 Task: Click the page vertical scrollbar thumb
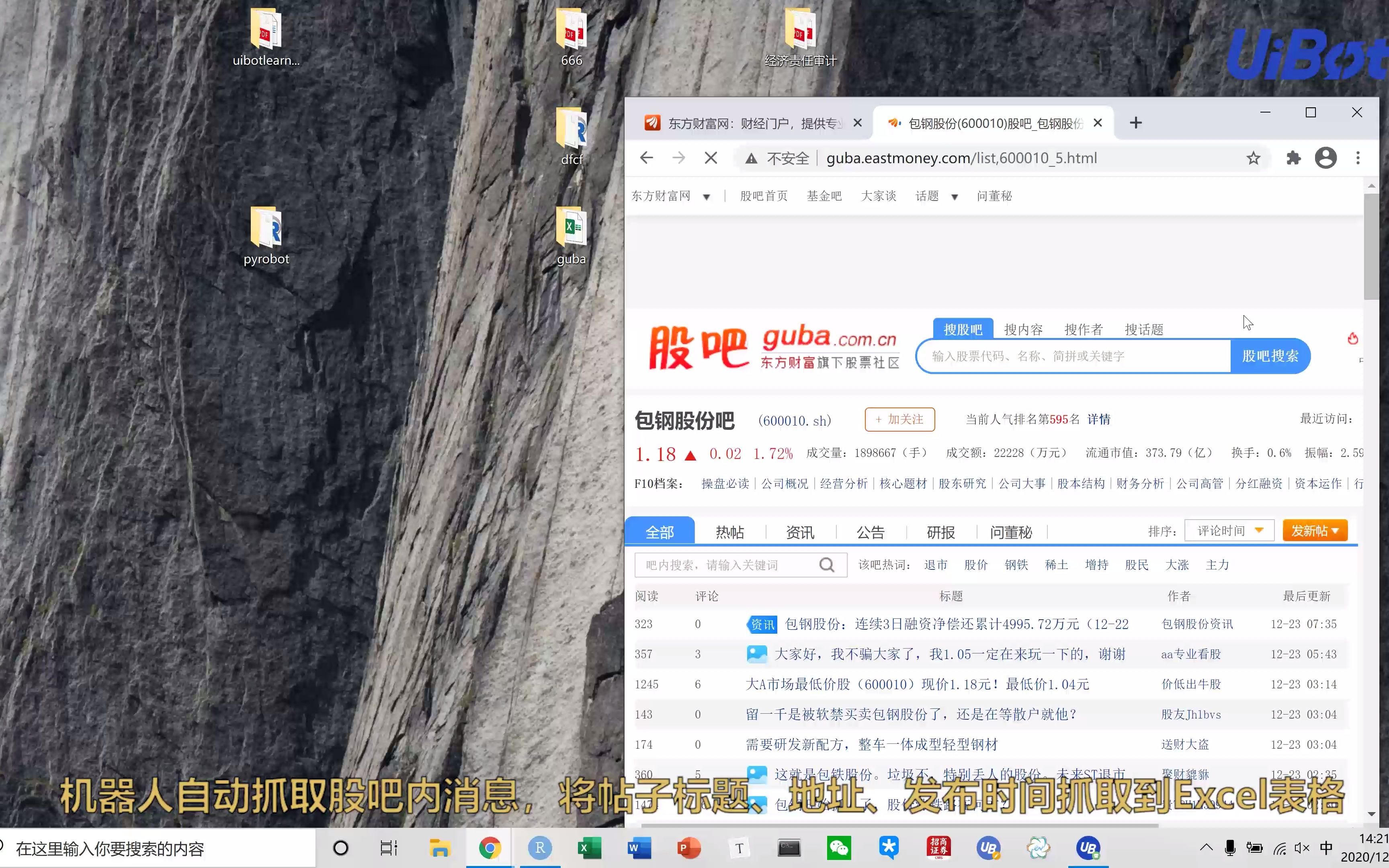click(1371, 246)
